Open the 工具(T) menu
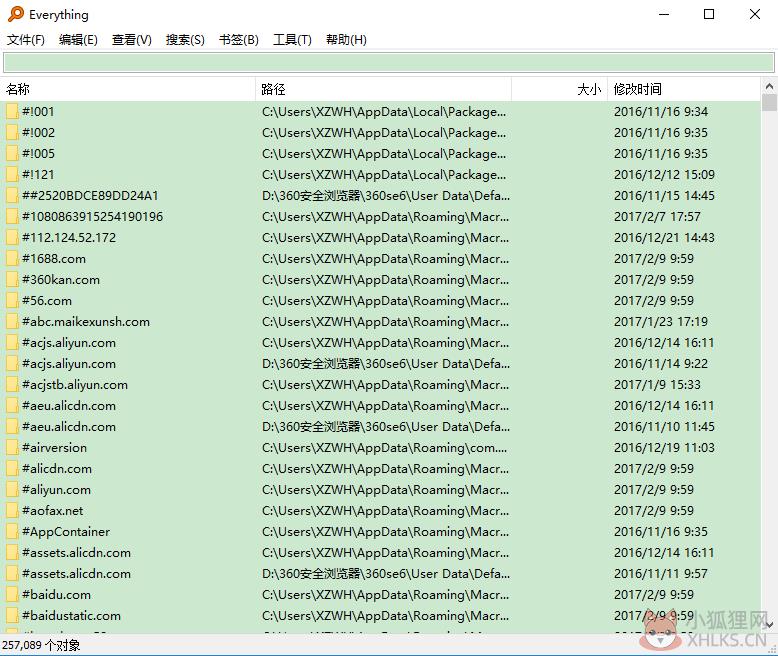This screenshot has height=656, width=778. pos(292,40)
